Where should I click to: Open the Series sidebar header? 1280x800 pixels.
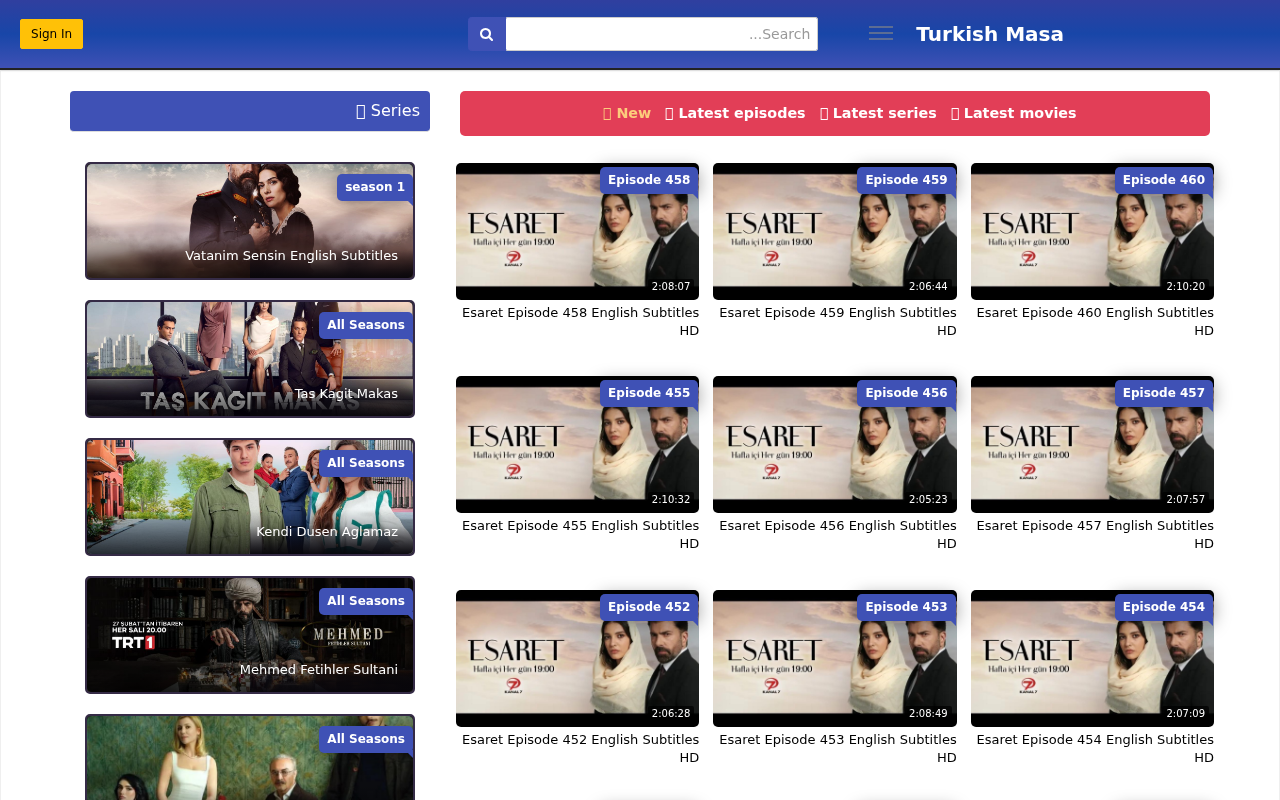click(x=250, y=111)
